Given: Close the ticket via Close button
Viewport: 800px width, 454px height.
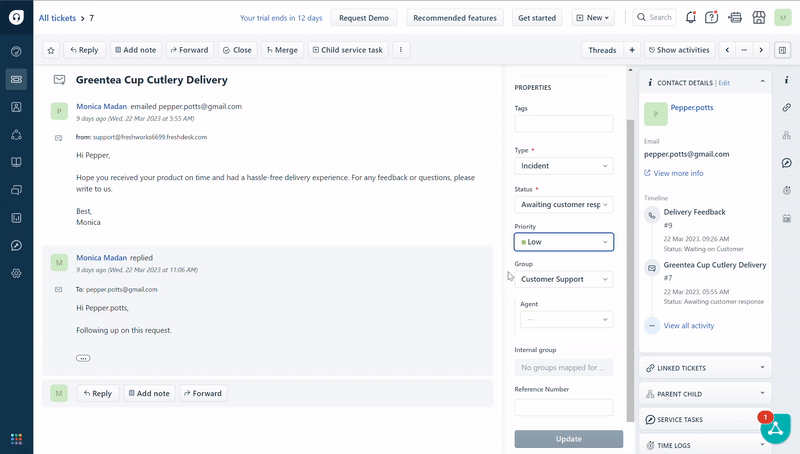Looking at the screenshot, I should (237, 50).
